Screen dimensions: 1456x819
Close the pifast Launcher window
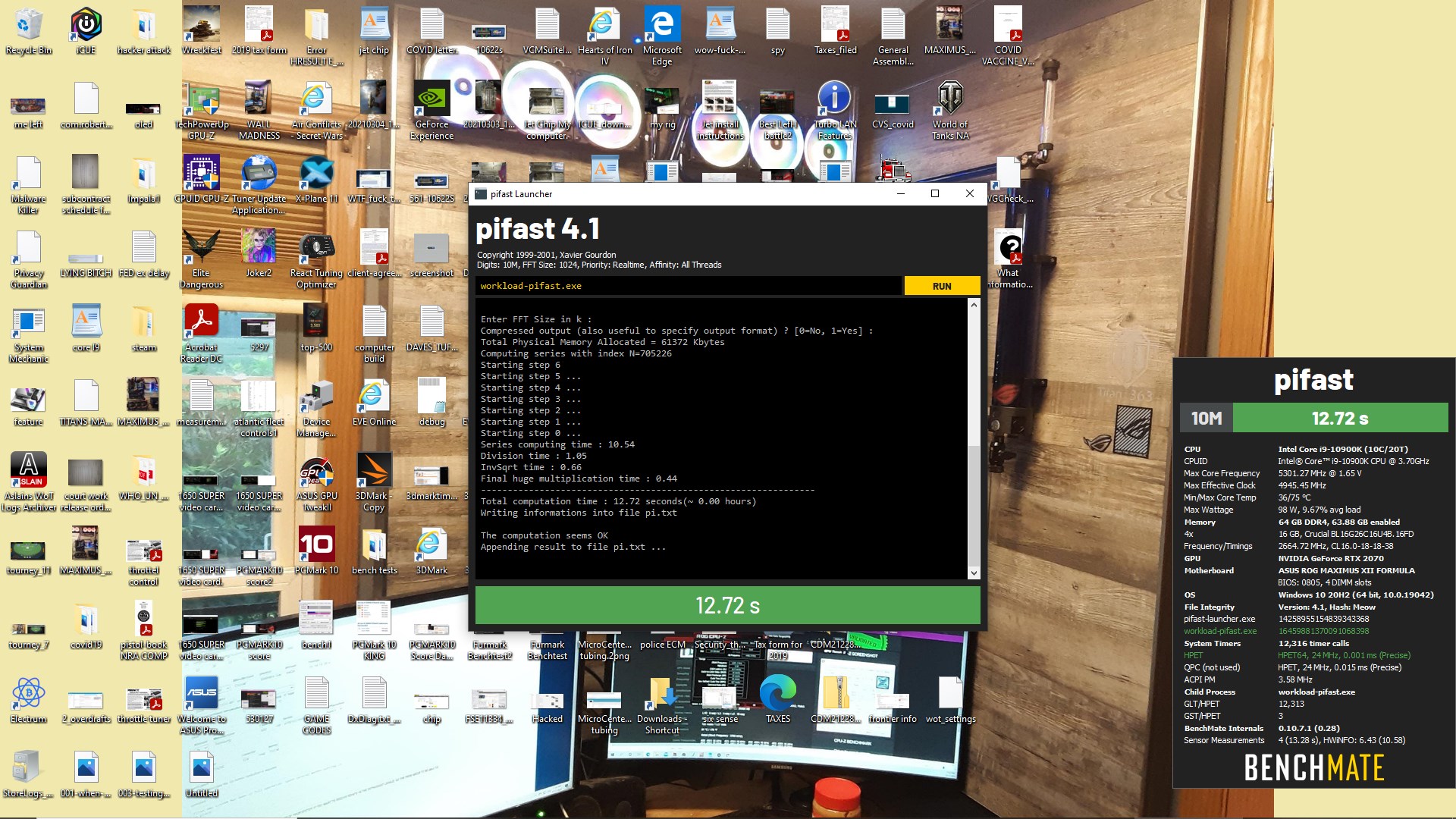[x=969, y=193]
